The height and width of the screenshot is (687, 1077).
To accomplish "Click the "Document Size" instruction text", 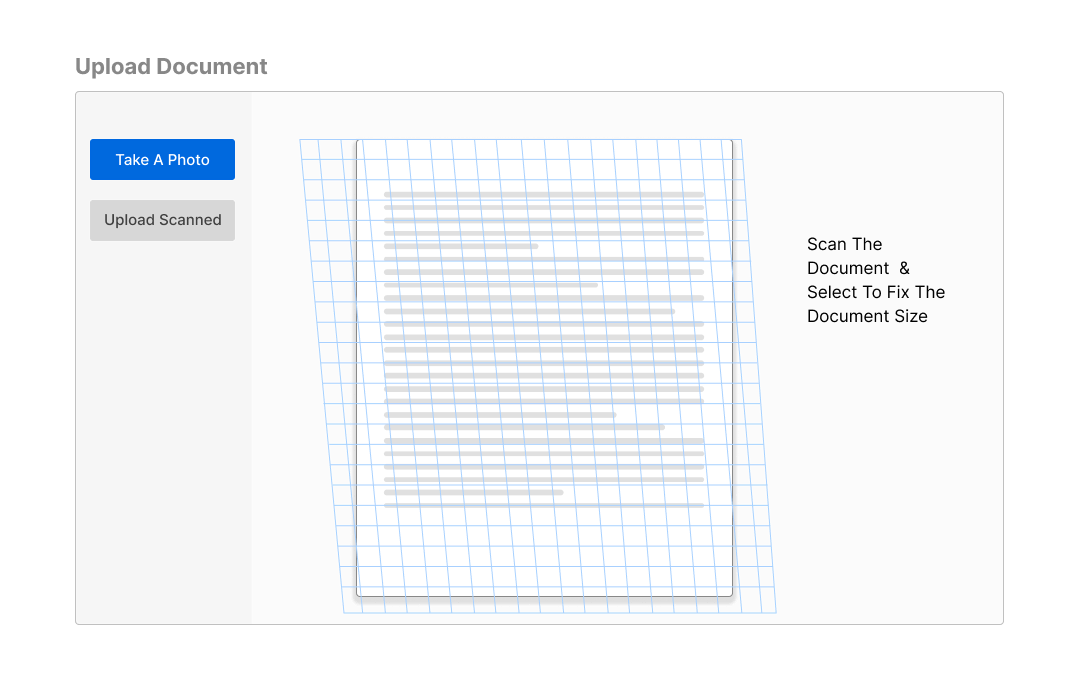I will point(867,316).
